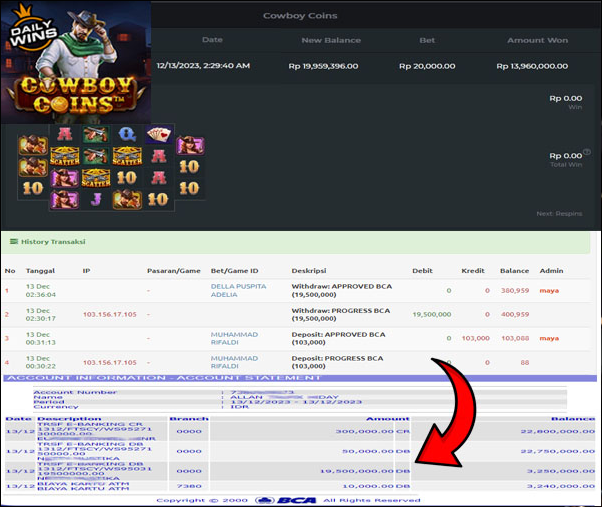The height and width of the screenshot is (507, 602).
Task: Click the 22,800,000.00 statement balance
Action: [x=557, y=431]
